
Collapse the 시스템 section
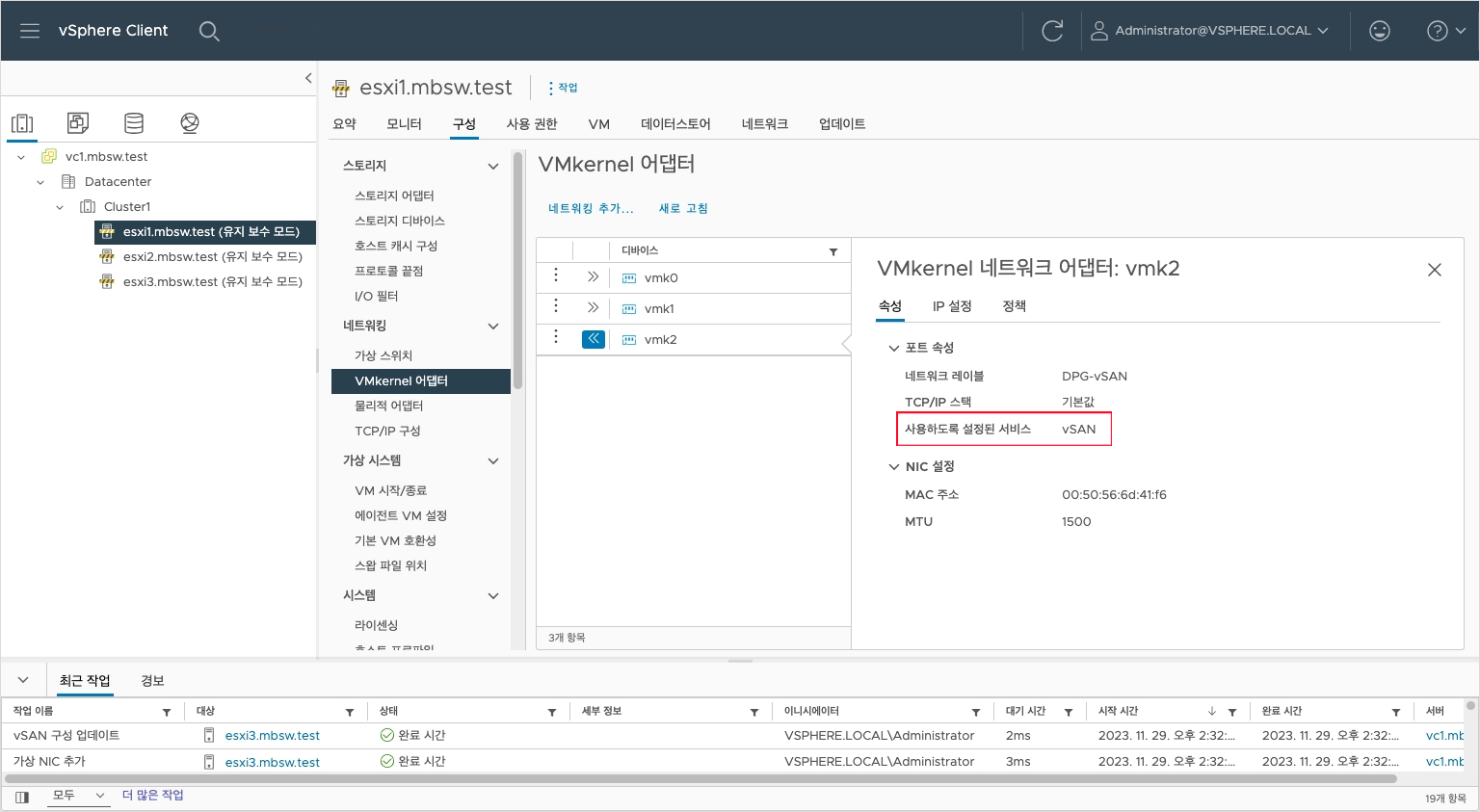point(493,596)
